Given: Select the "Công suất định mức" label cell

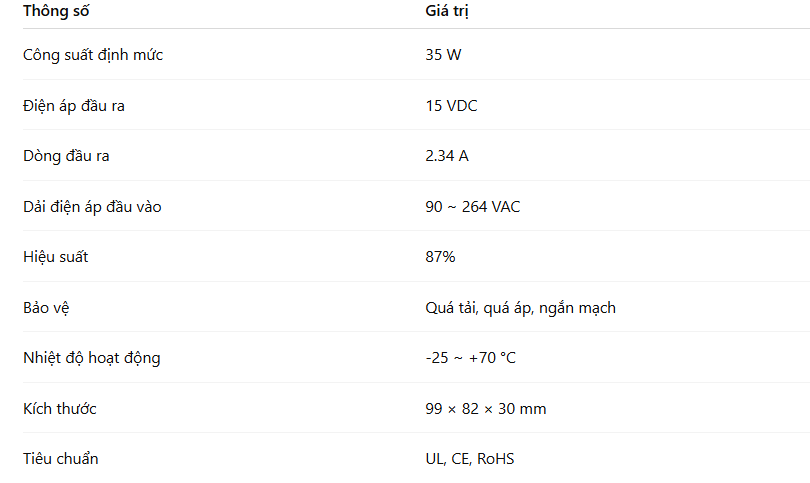Looking at the screenshot, I should click(x=93, y=55).
